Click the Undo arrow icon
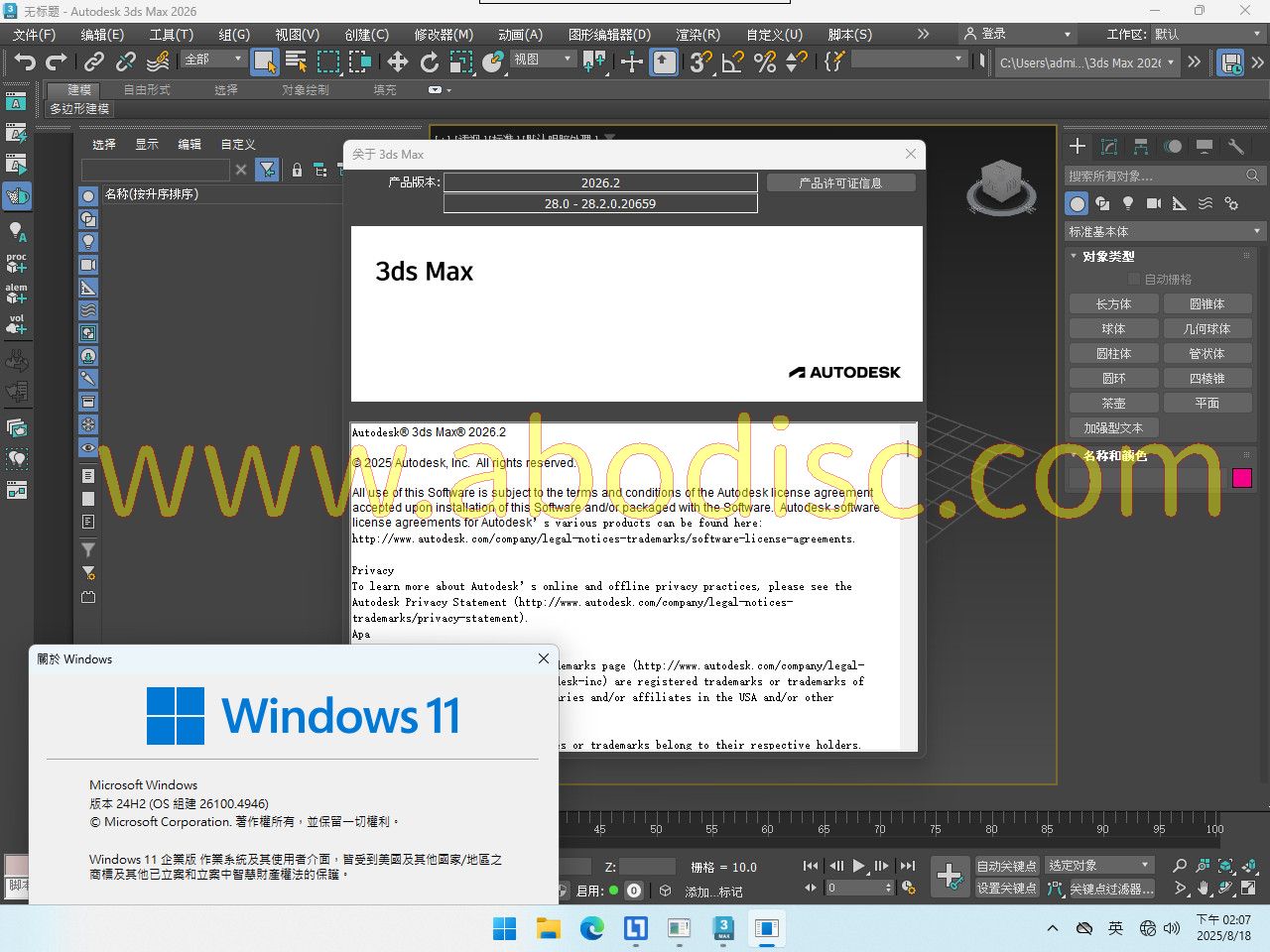Screen dimensions: 1270x952 25,62
